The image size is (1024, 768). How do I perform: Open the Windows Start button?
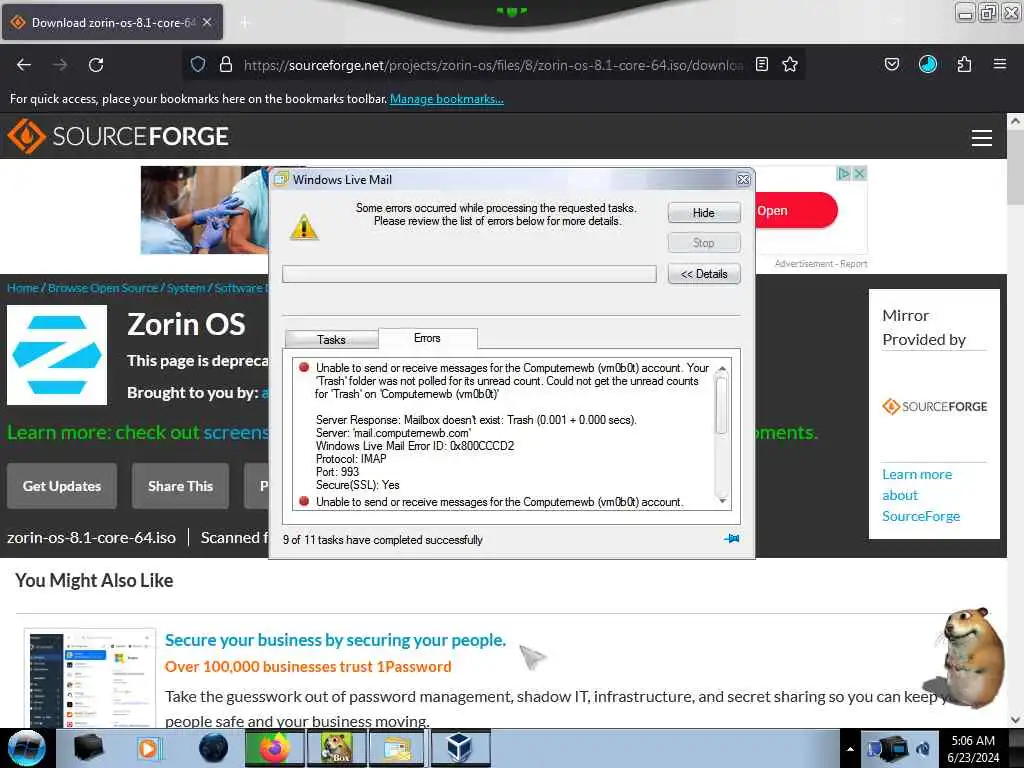(26, 748)
